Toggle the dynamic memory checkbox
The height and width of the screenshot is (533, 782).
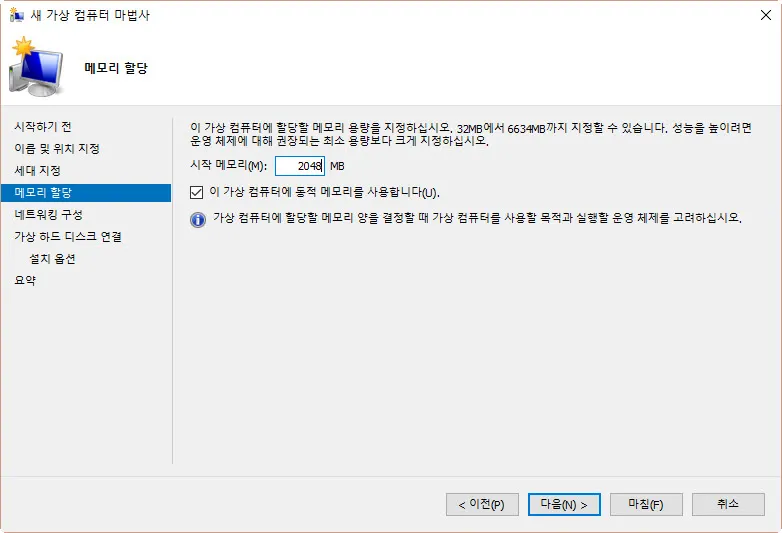[196, 192]
